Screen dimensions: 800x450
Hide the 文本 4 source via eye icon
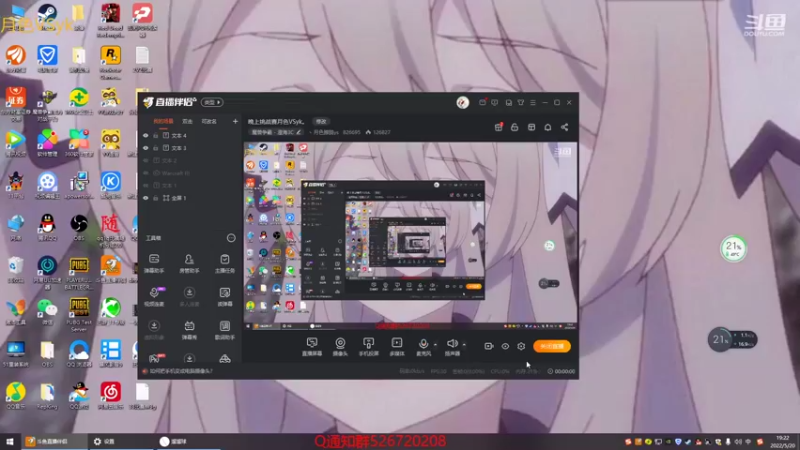(x=145, y=136)
